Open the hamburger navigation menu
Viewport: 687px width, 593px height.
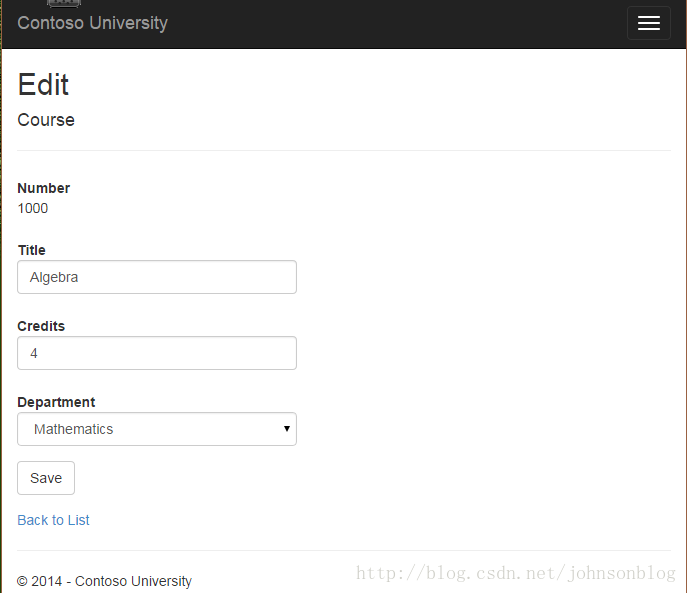[x=648, y=23]
